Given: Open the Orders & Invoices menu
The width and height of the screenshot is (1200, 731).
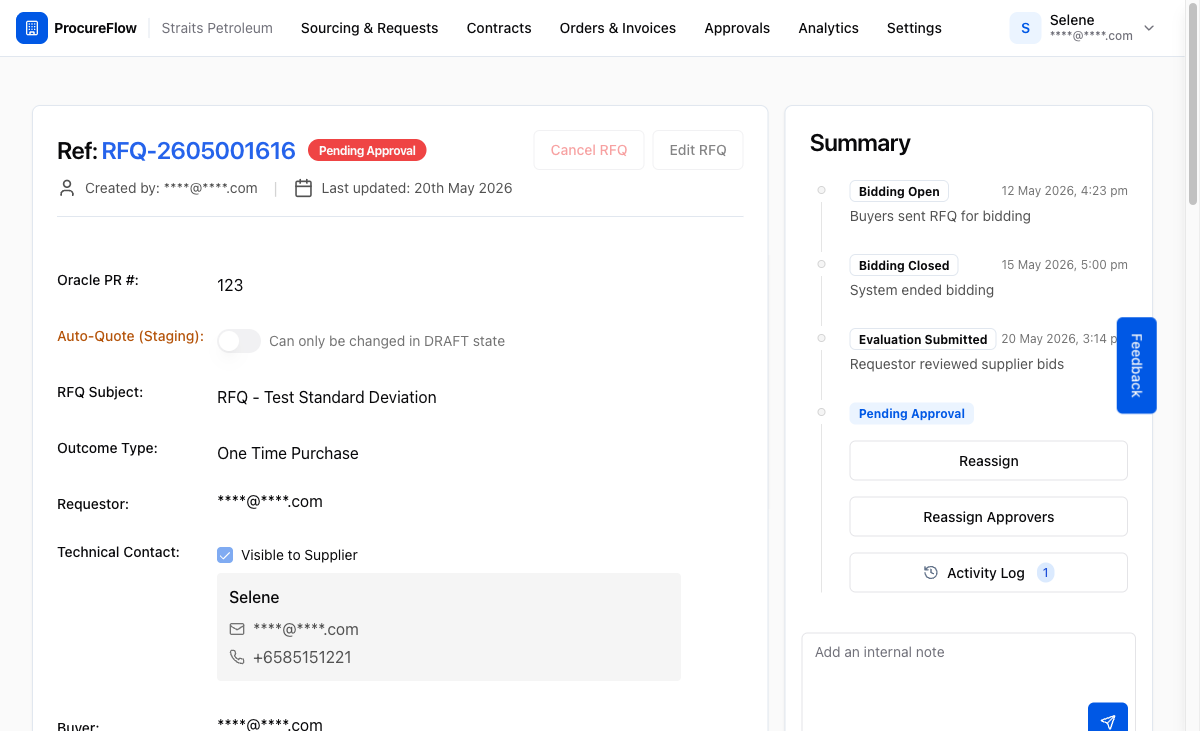Looking at the screenshot, I should [x=618, y=28].
